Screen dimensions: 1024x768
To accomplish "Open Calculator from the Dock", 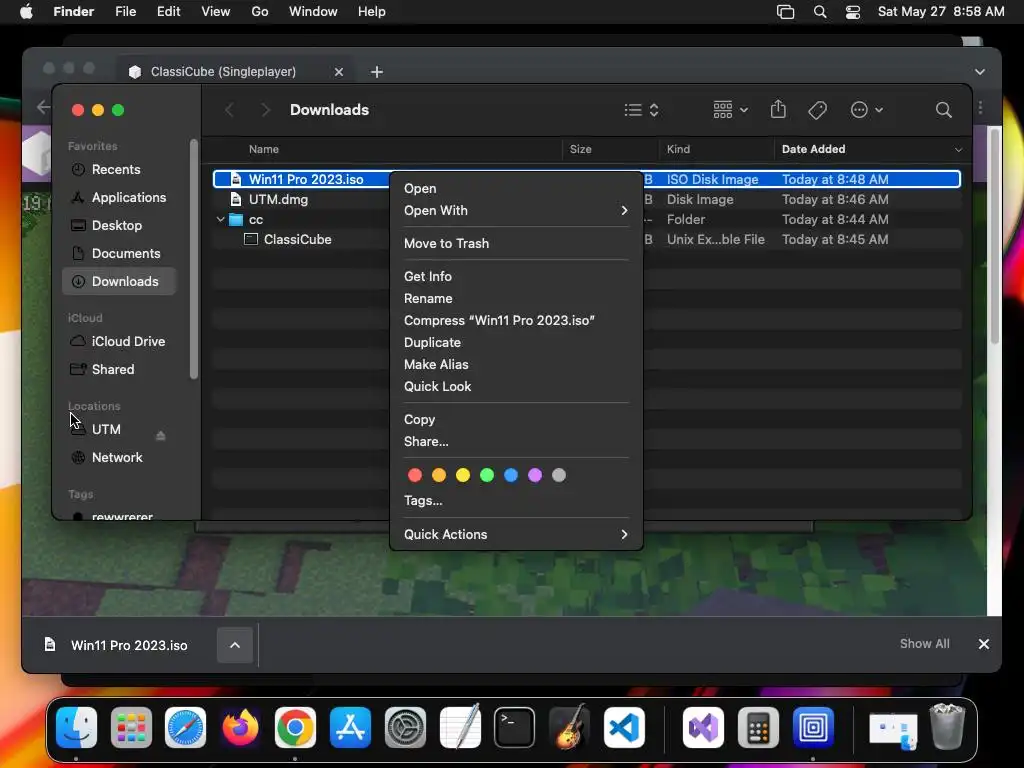I will pos(758,727).
